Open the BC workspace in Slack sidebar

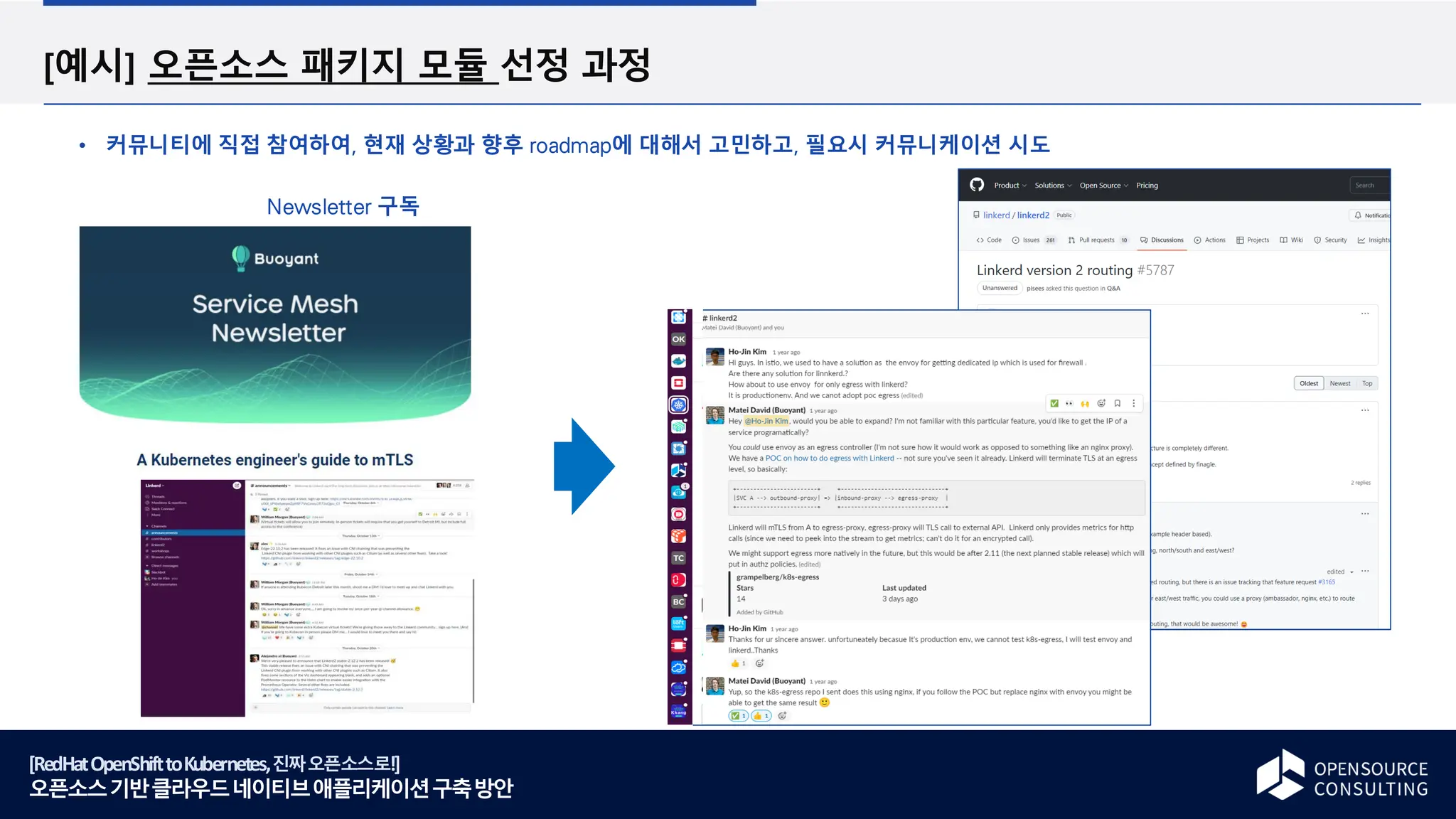tap(679, 601)
